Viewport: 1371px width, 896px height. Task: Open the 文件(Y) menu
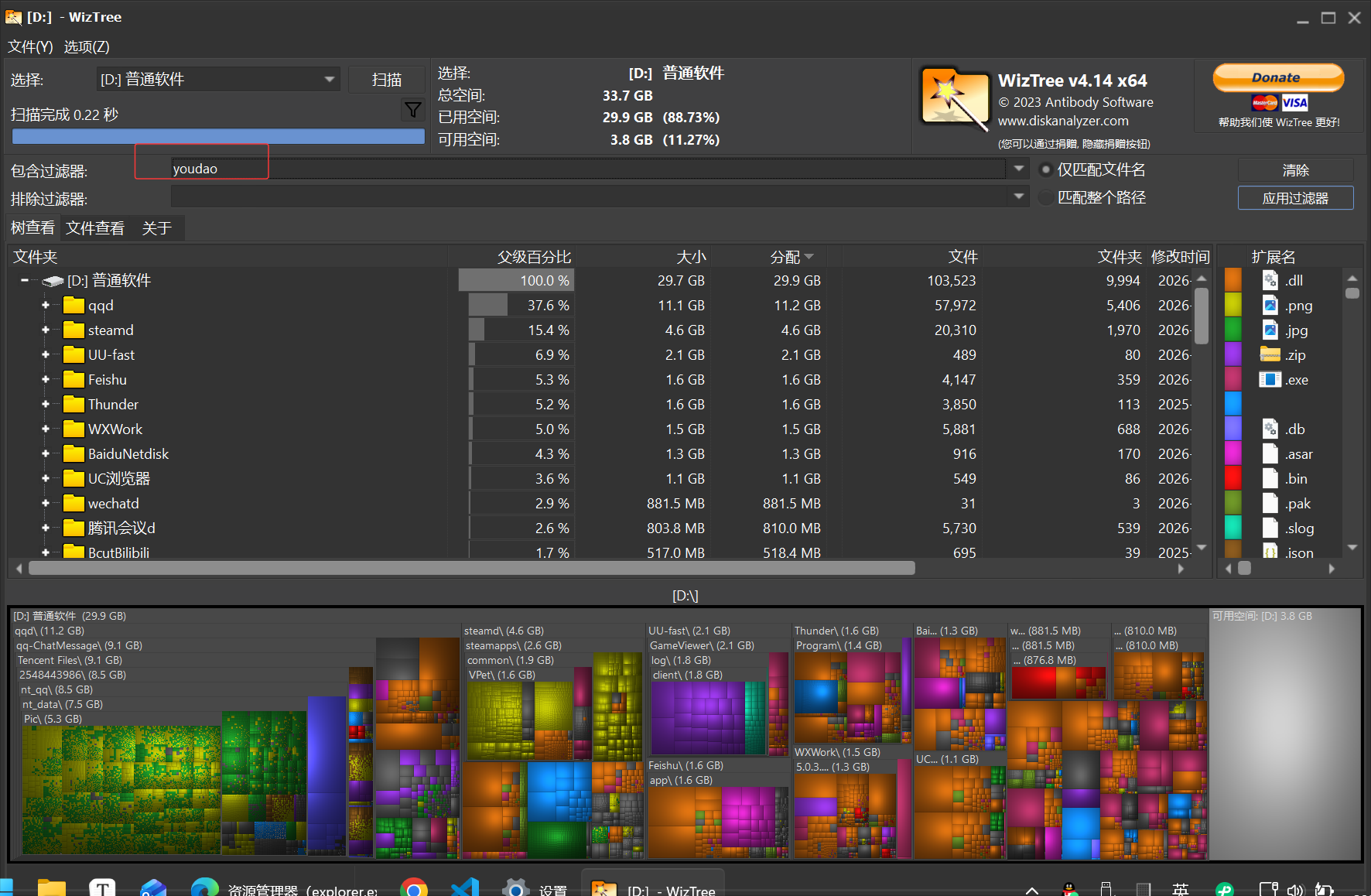pos(30,46)
